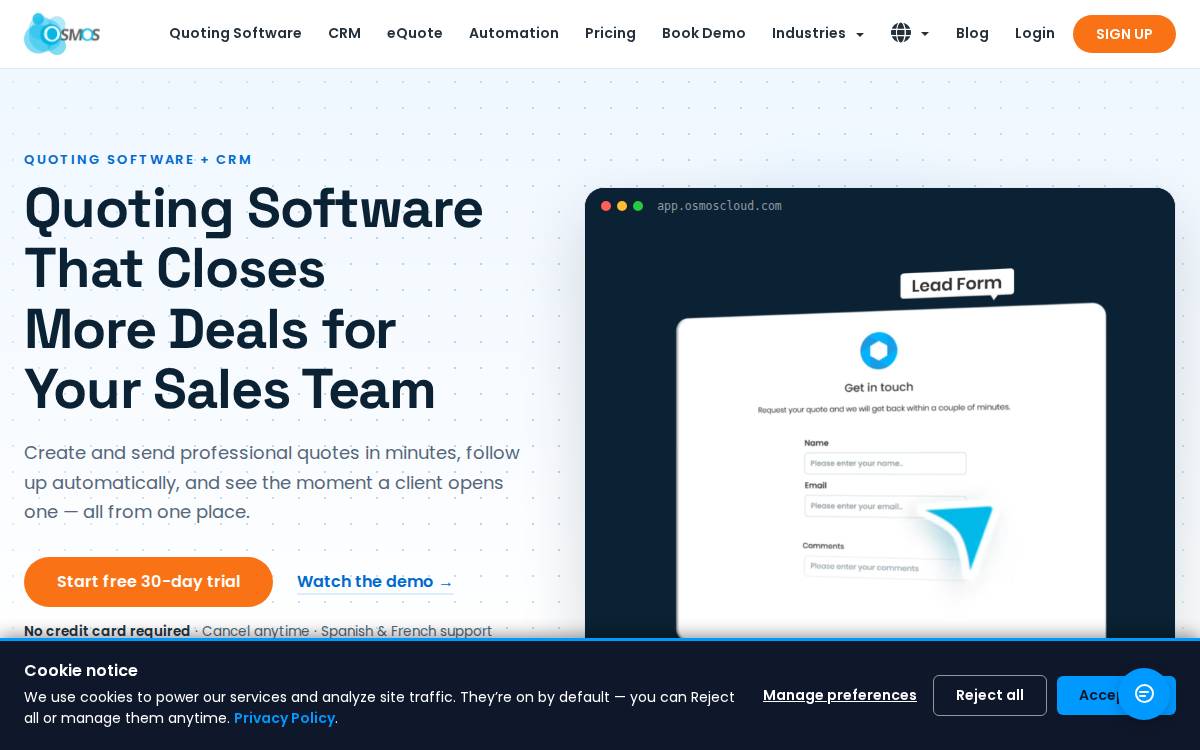Open Manage preferences in cookie notice
This screenshot has width=1200, height=750.
840,695
